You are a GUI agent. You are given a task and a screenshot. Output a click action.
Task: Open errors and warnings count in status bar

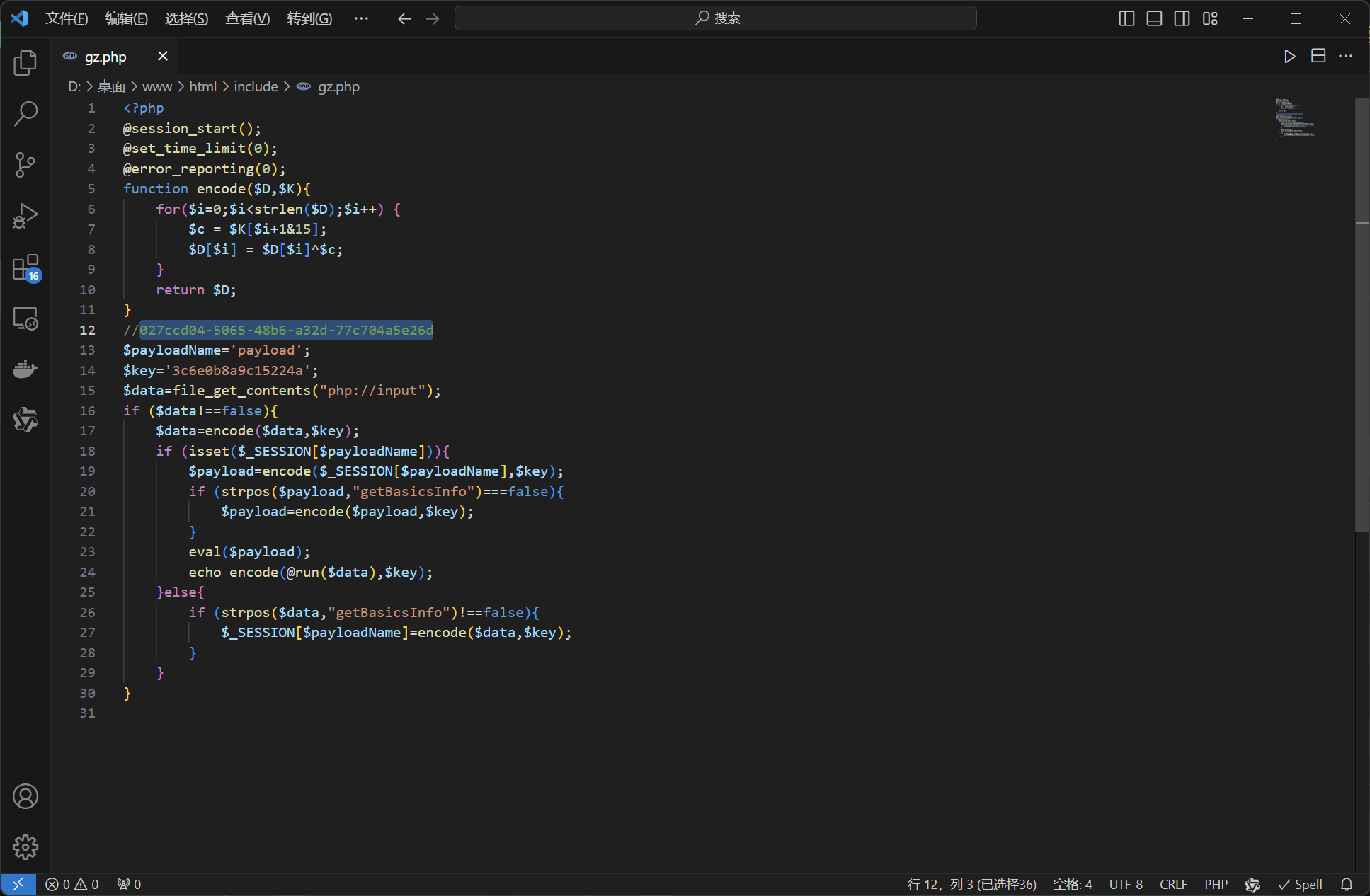[x=72, y=884]
